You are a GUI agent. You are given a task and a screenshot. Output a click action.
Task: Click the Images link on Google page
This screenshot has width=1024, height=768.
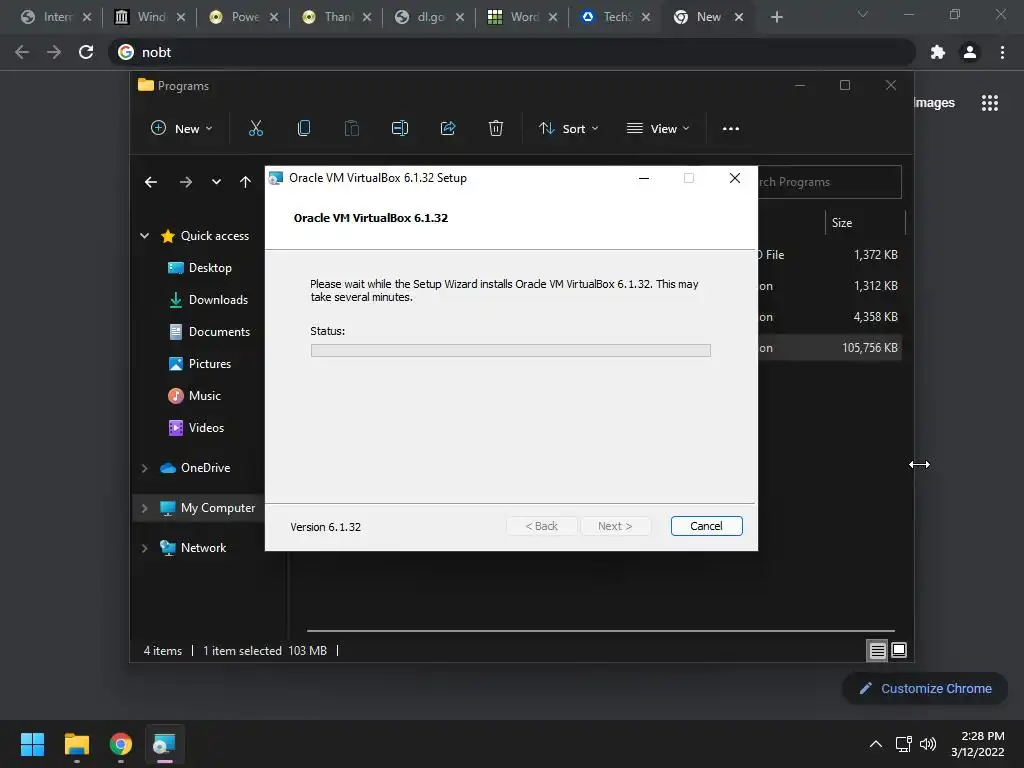(x=935, y=103)
